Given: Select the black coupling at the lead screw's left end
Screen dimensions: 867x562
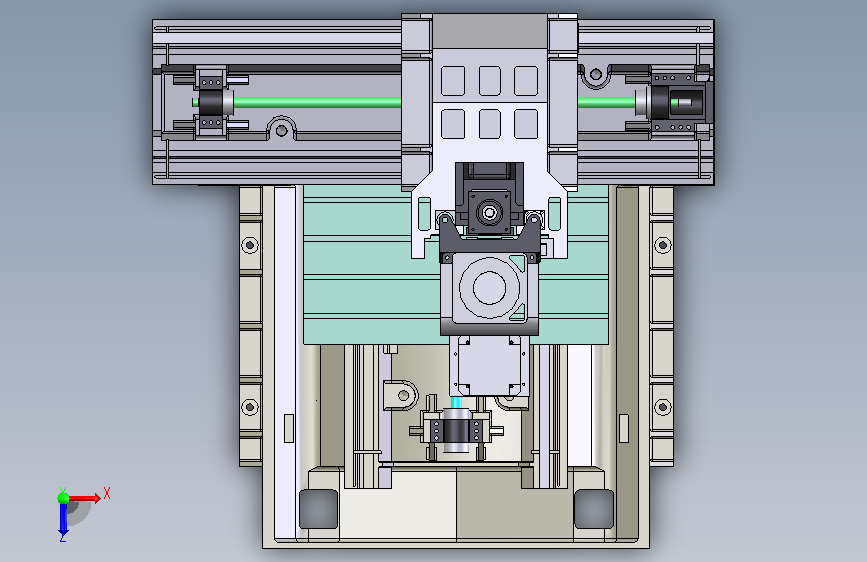Looking at the screenshot, I should click(x=210, y=102).
